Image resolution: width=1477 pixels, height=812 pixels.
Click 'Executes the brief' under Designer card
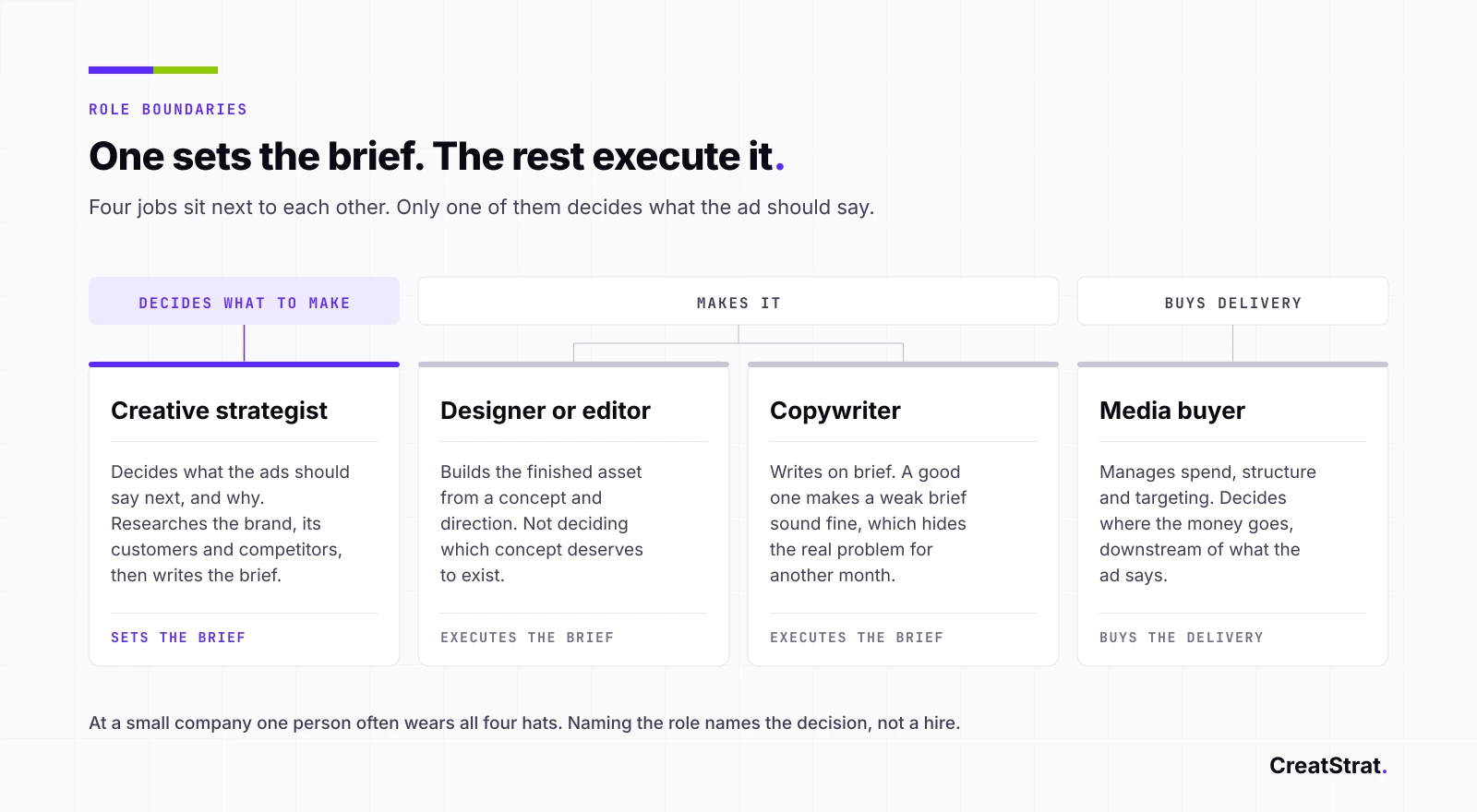[527, 638]
